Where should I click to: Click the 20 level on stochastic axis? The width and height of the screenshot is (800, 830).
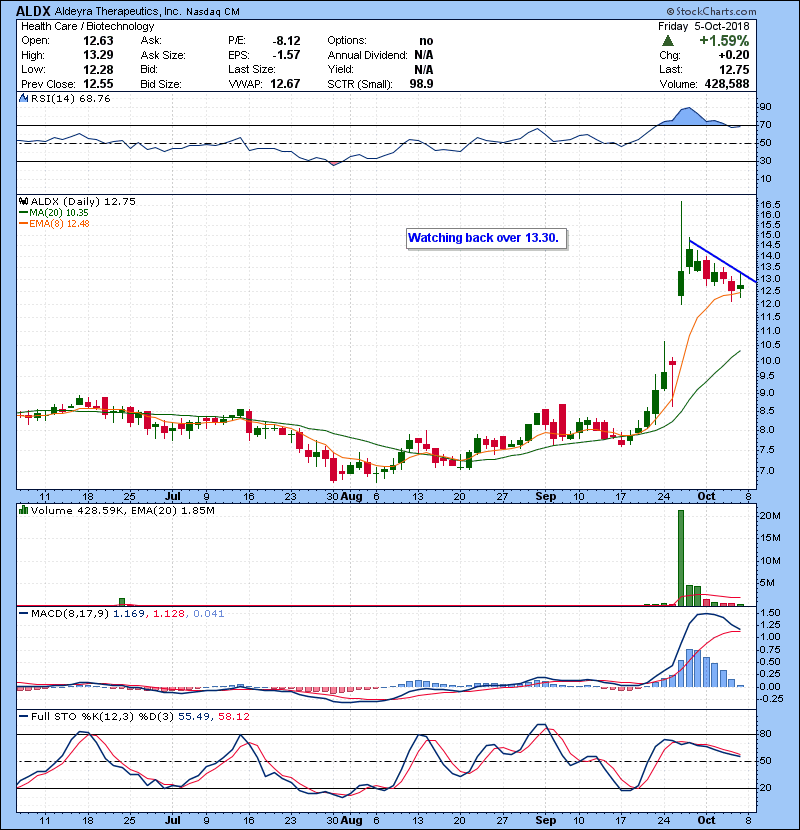coord(766,787)
